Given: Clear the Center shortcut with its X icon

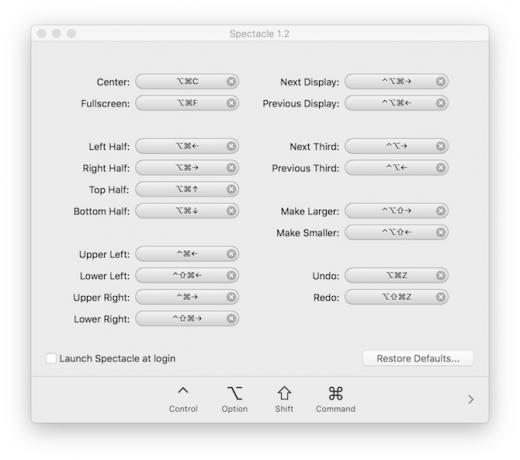Looking at the screenshot, I should 231,81.
